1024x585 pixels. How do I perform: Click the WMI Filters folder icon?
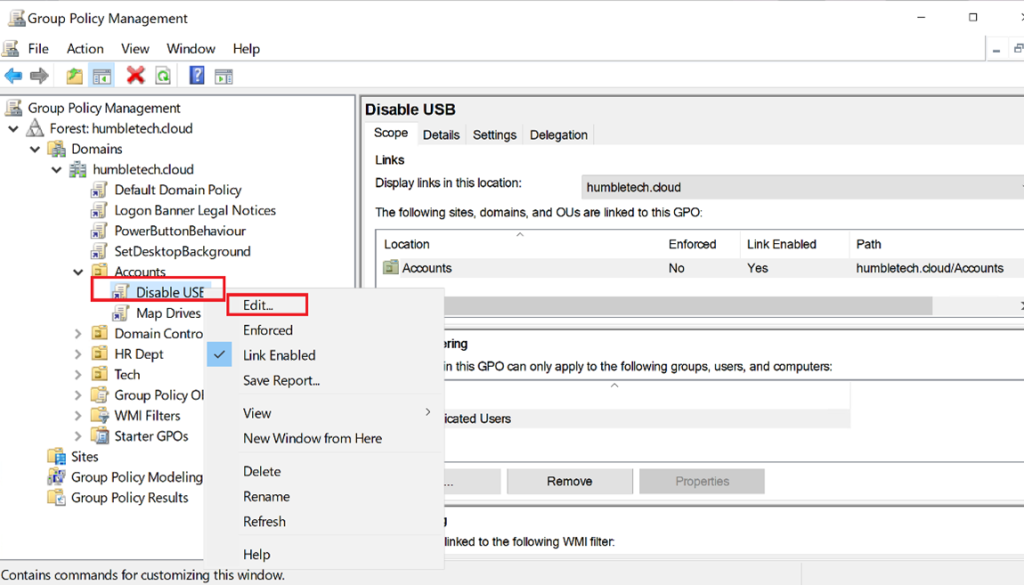(99, 415)
